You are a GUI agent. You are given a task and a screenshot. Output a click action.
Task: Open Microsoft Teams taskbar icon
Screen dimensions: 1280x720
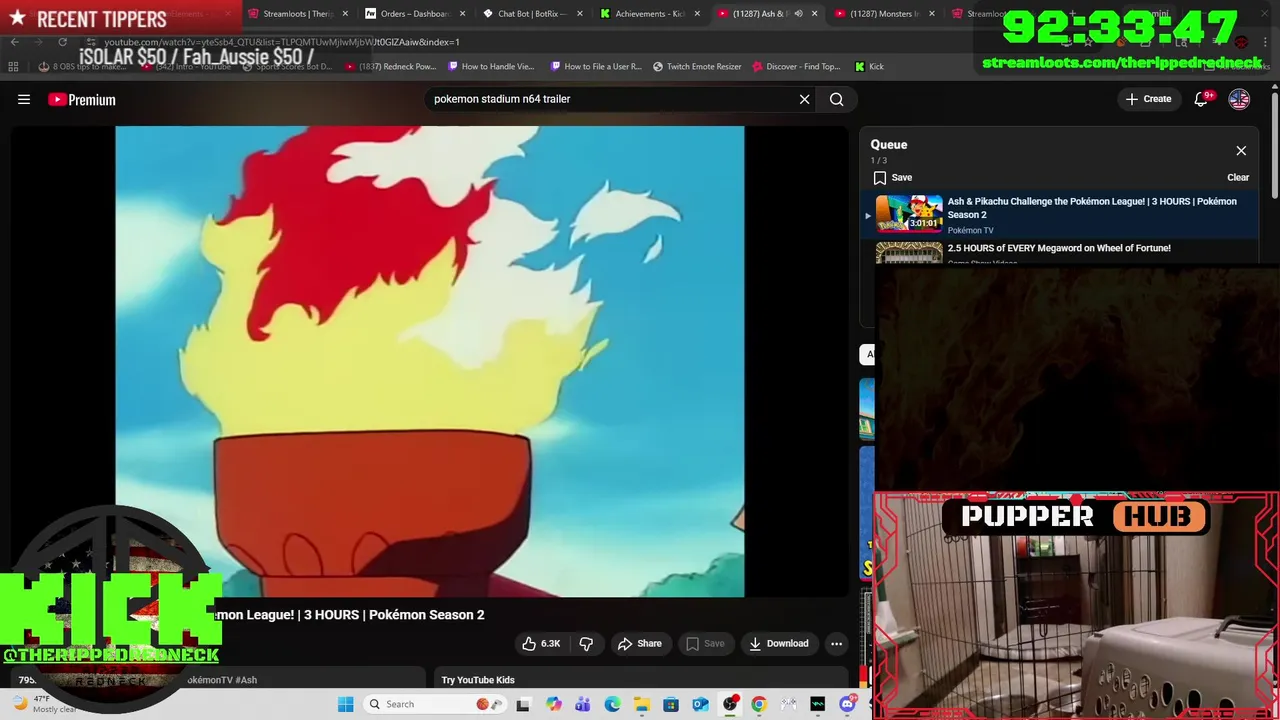[x=583, y=704]
